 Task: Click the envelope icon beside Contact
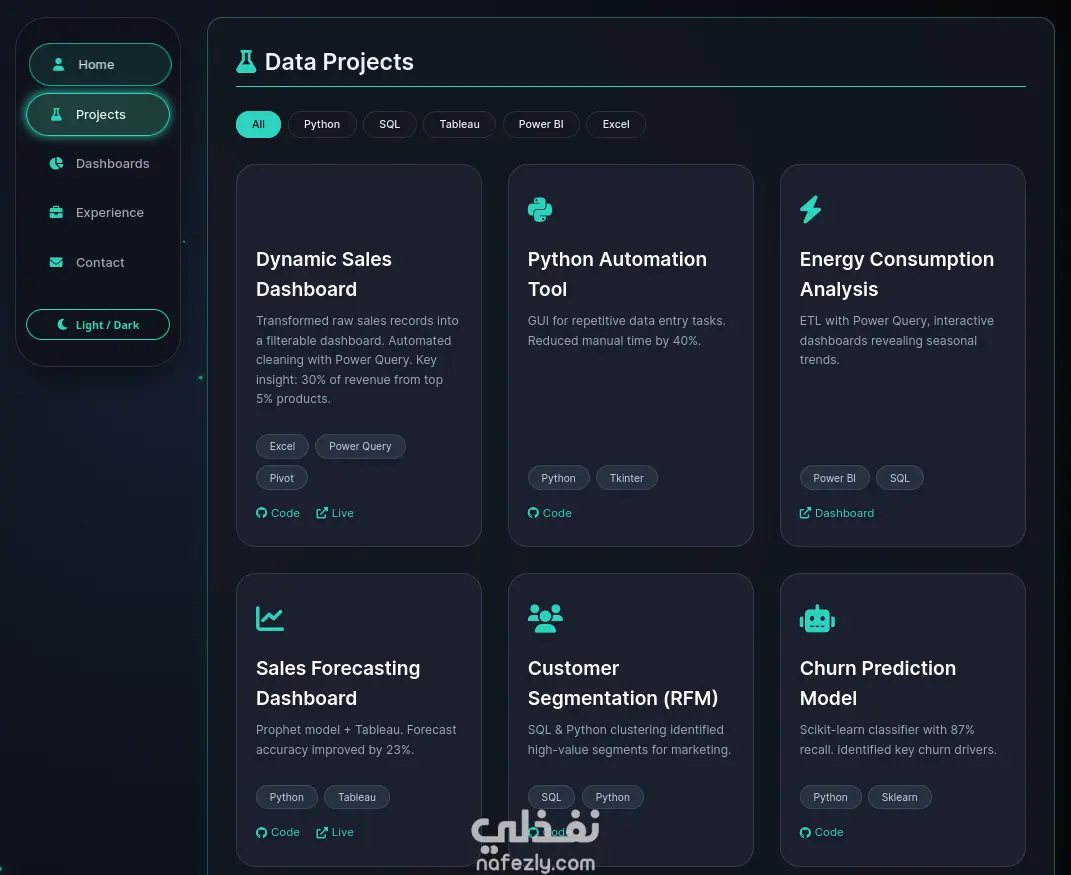(57, 262)
